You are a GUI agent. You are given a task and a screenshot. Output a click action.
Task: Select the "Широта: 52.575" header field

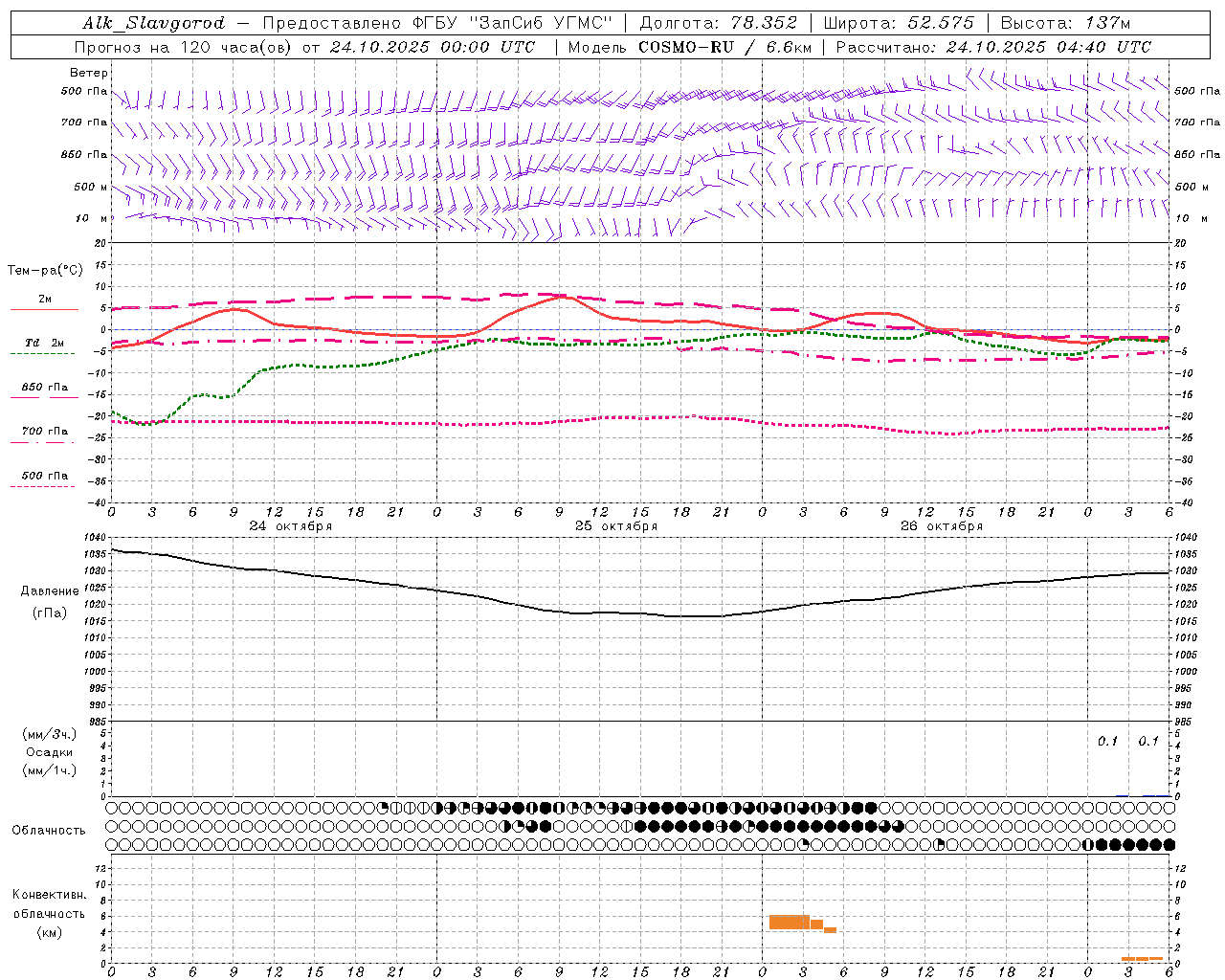pos(898,23)
